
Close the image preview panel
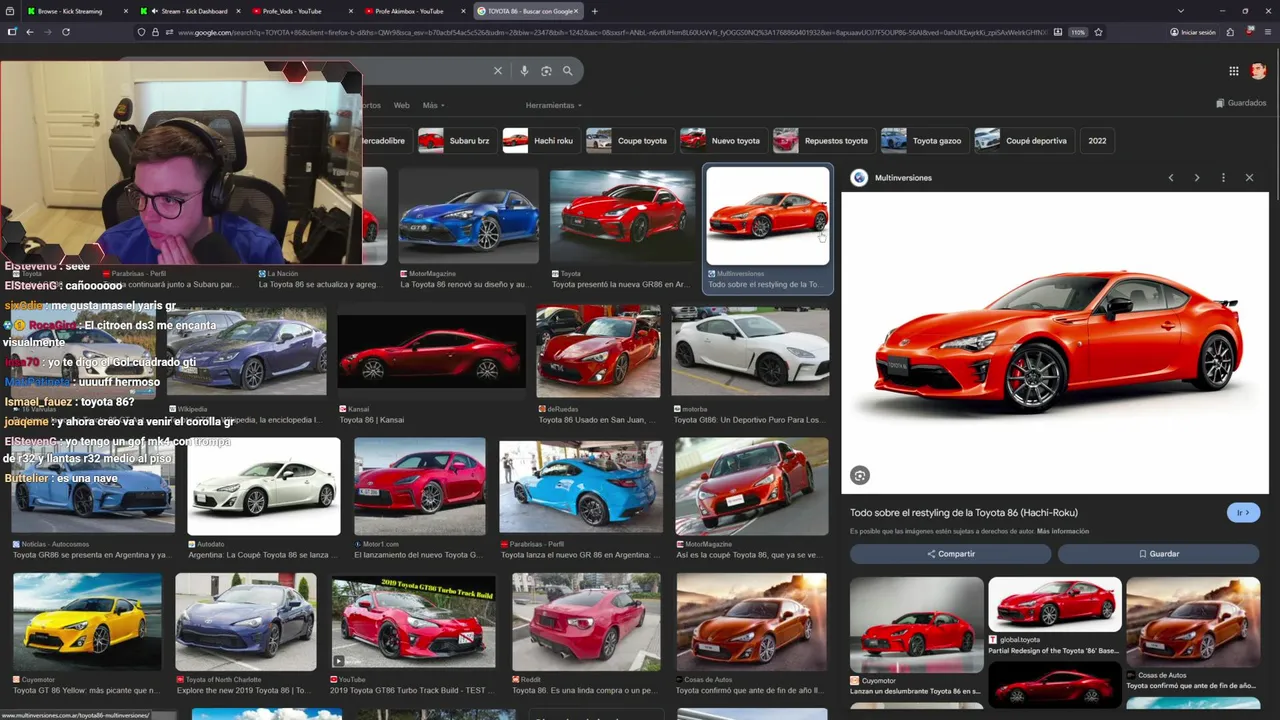1249,178
